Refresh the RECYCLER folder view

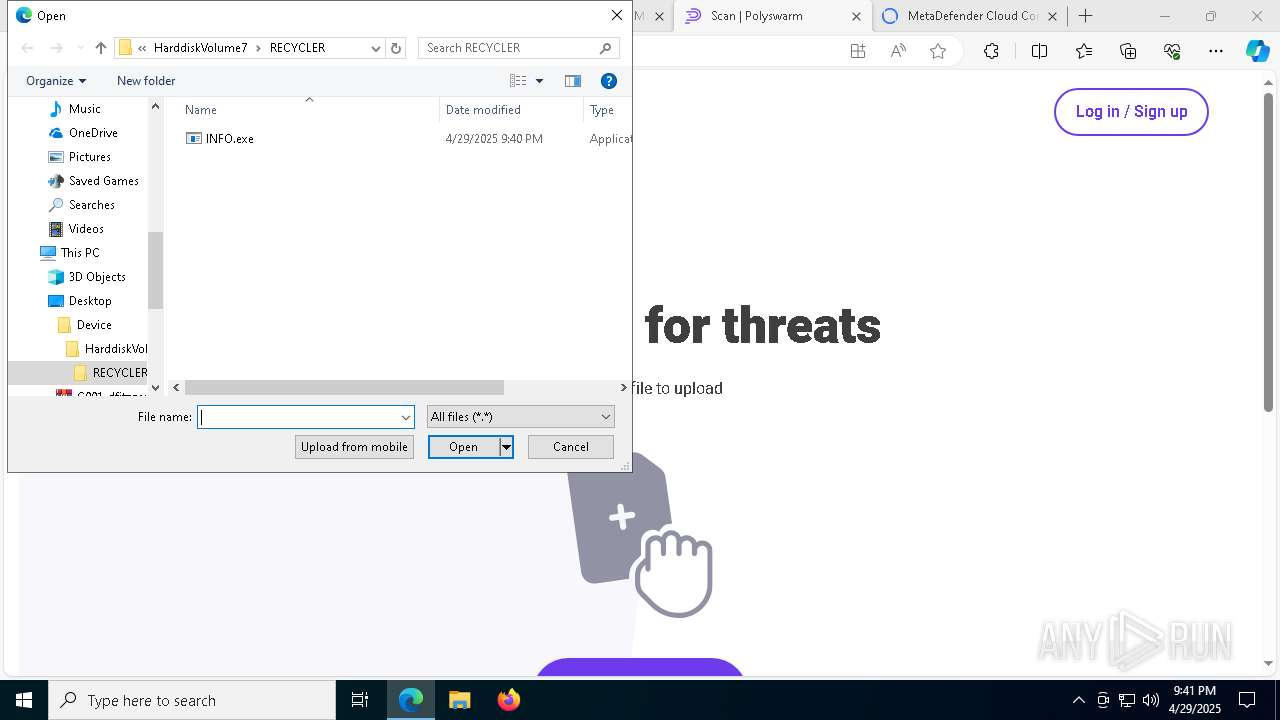point(396,48)
